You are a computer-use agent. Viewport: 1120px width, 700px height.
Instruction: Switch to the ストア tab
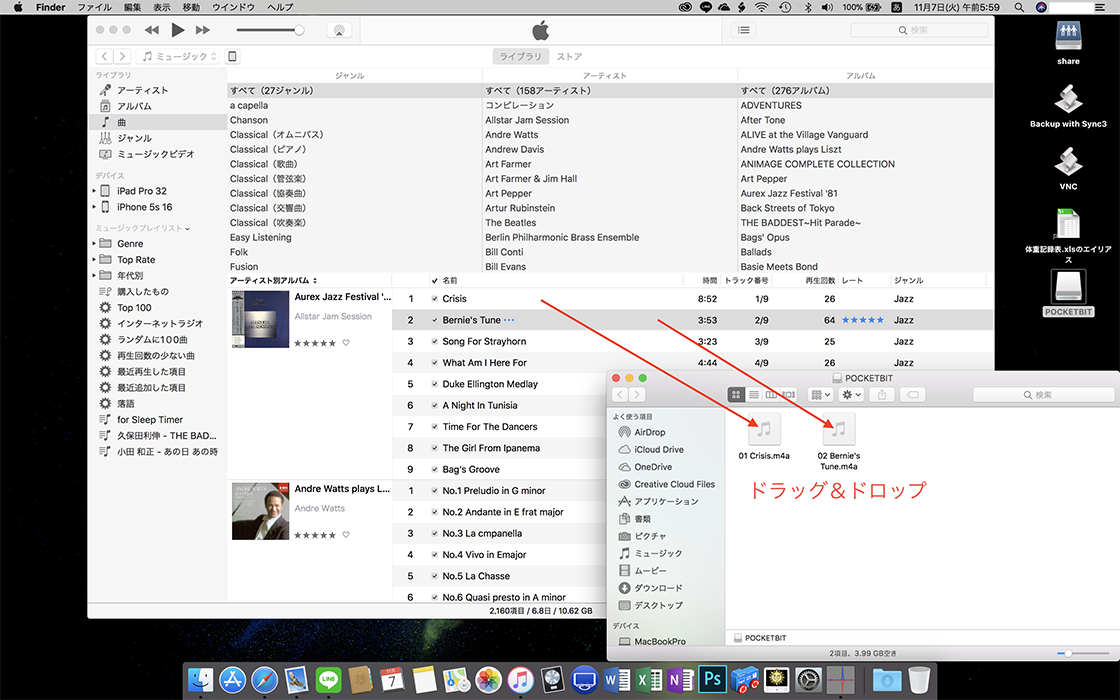(x=569, y=56)
